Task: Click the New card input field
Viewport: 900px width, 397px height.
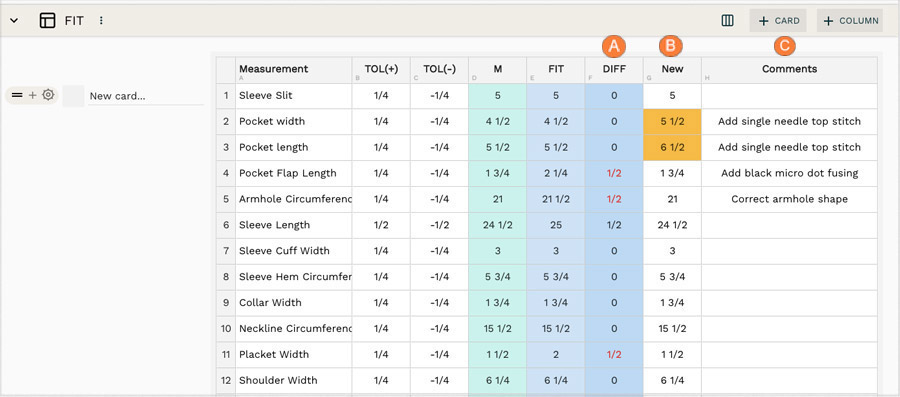Action: (x=146, y=96)
